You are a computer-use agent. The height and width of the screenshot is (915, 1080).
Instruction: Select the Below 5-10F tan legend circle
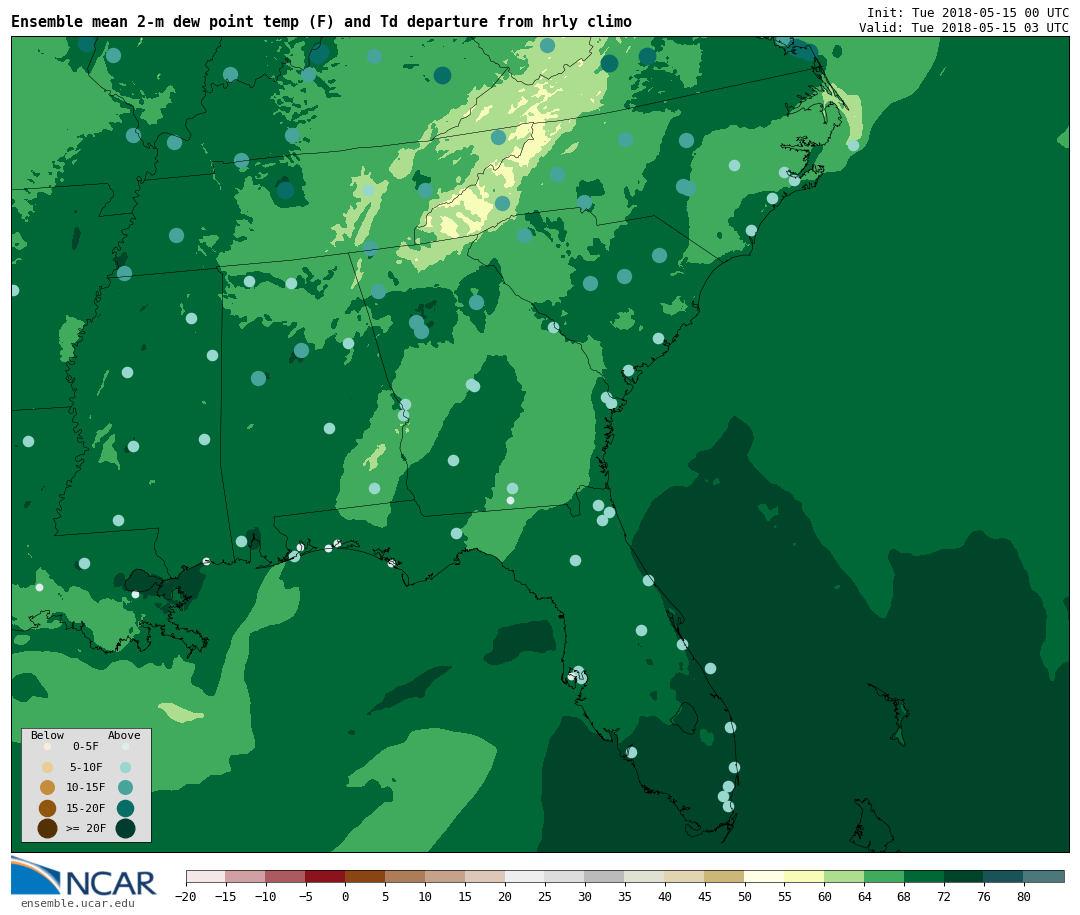pos(47,768)
